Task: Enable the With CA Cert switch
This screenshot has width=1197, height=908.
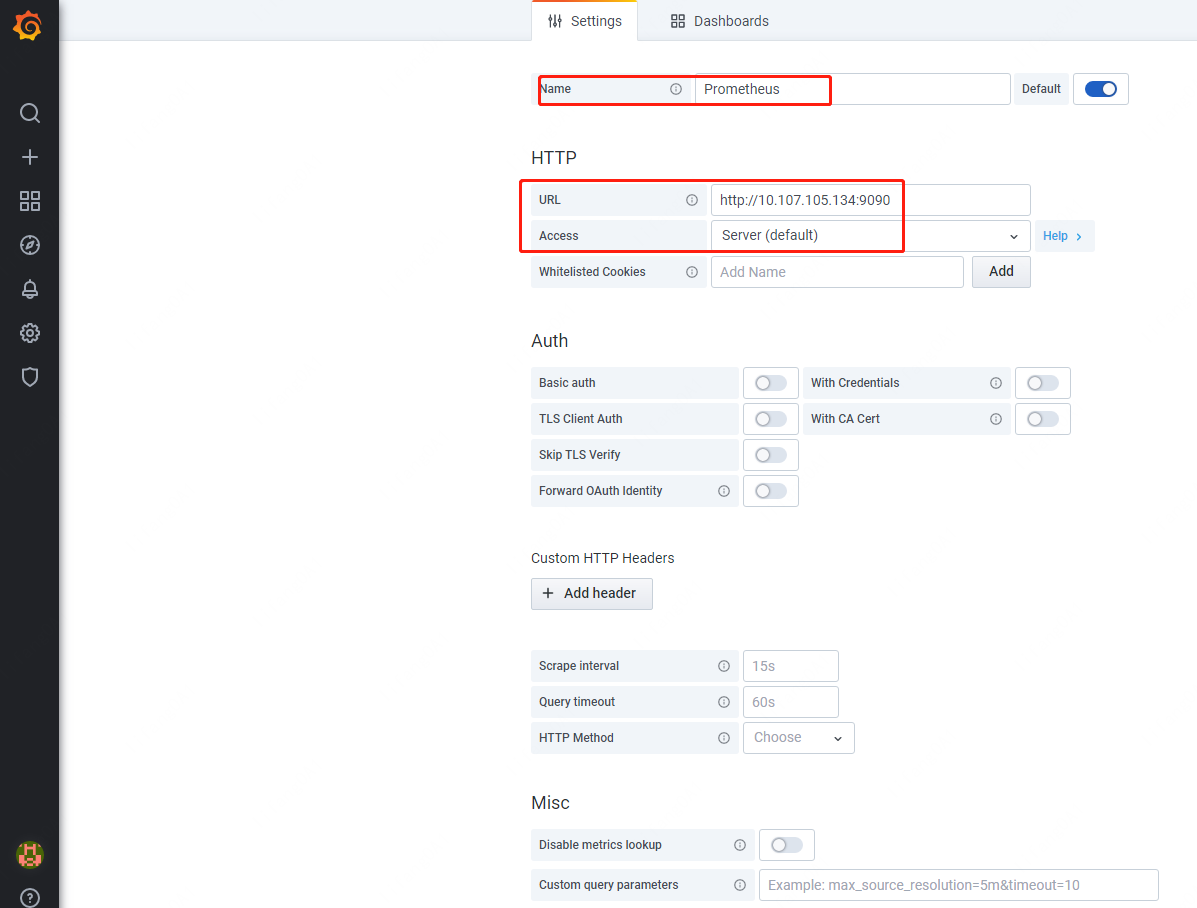Action: coord(1042,419)
